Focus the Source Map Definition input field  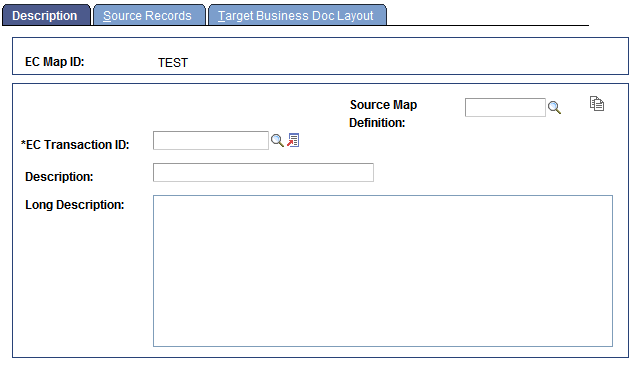pos(505,107)
